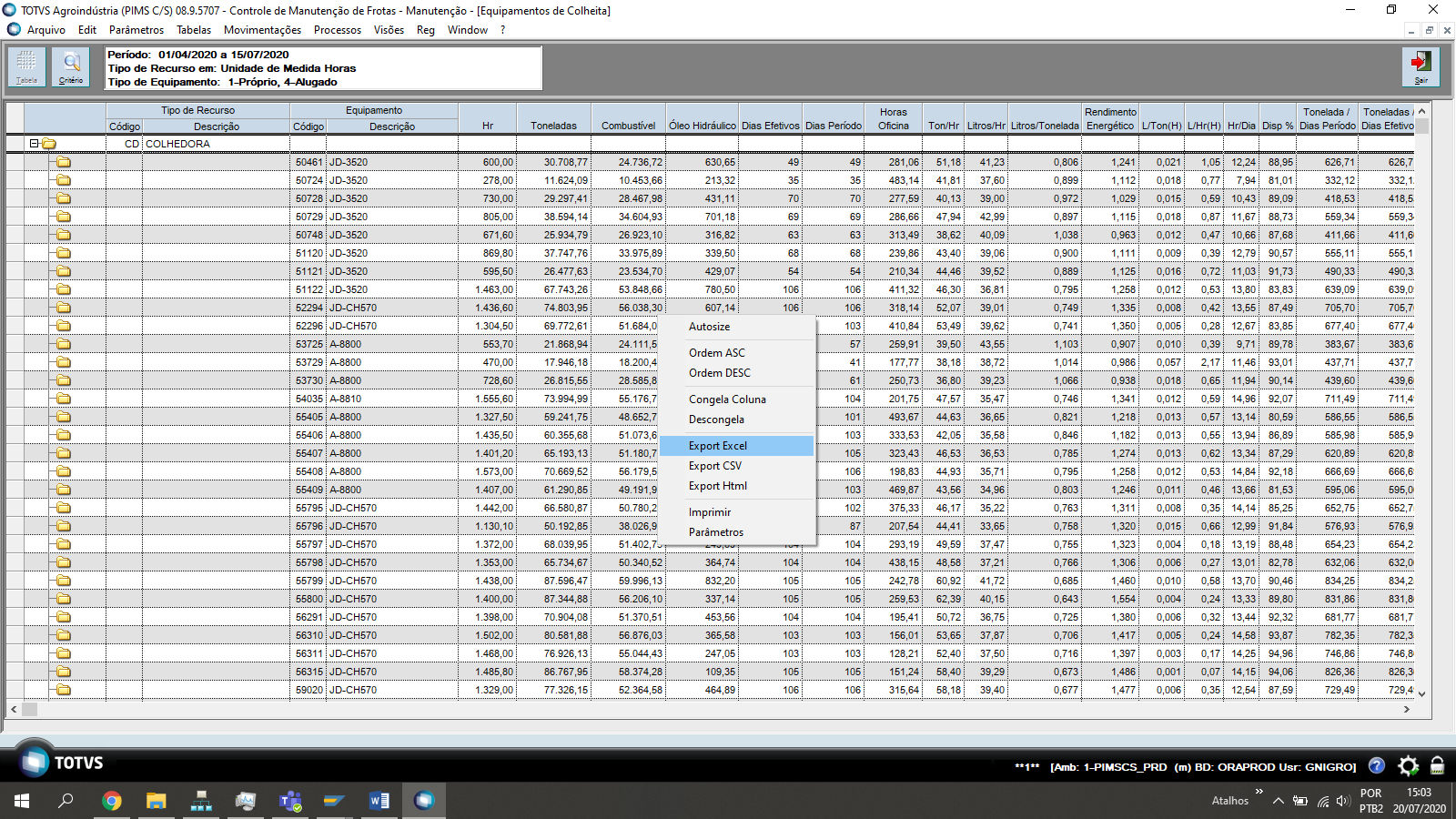
Task: Click the network diagram app on taskbar
Action: click(201, 801)
